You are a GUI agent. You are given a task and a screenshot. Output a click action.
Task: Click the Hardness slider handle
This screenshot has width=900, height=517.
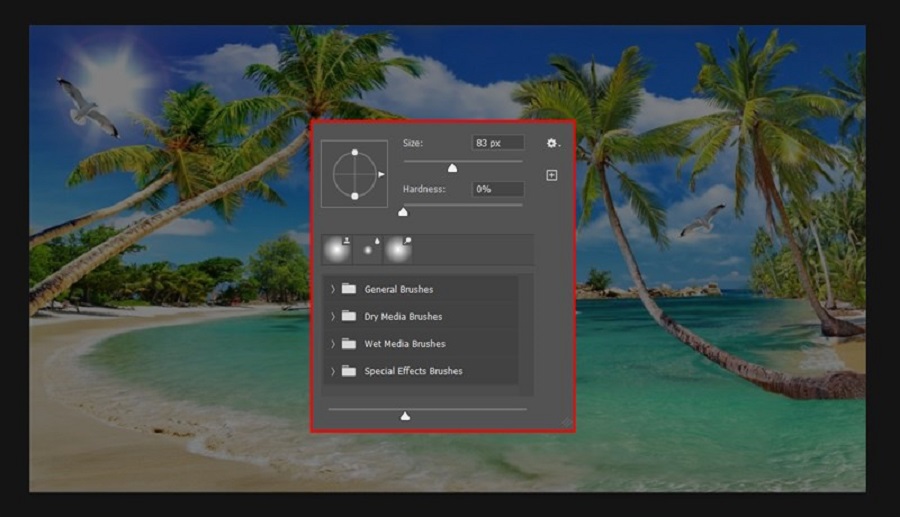tap(403, 211)
